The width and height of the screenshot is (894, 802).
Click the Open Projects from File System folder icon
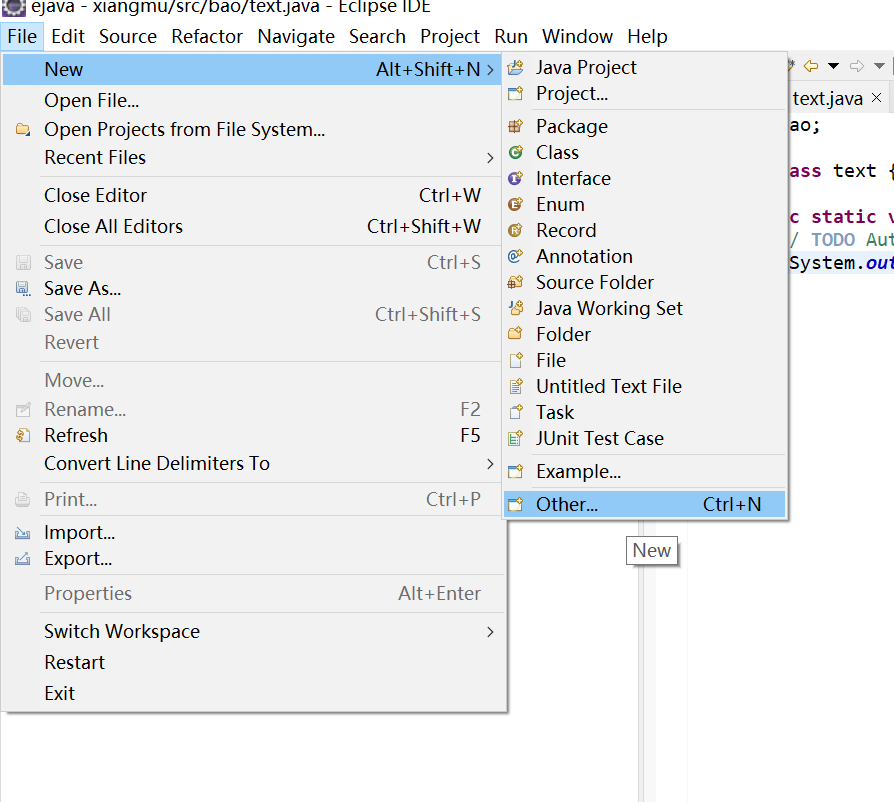click(x=23, y=129)
